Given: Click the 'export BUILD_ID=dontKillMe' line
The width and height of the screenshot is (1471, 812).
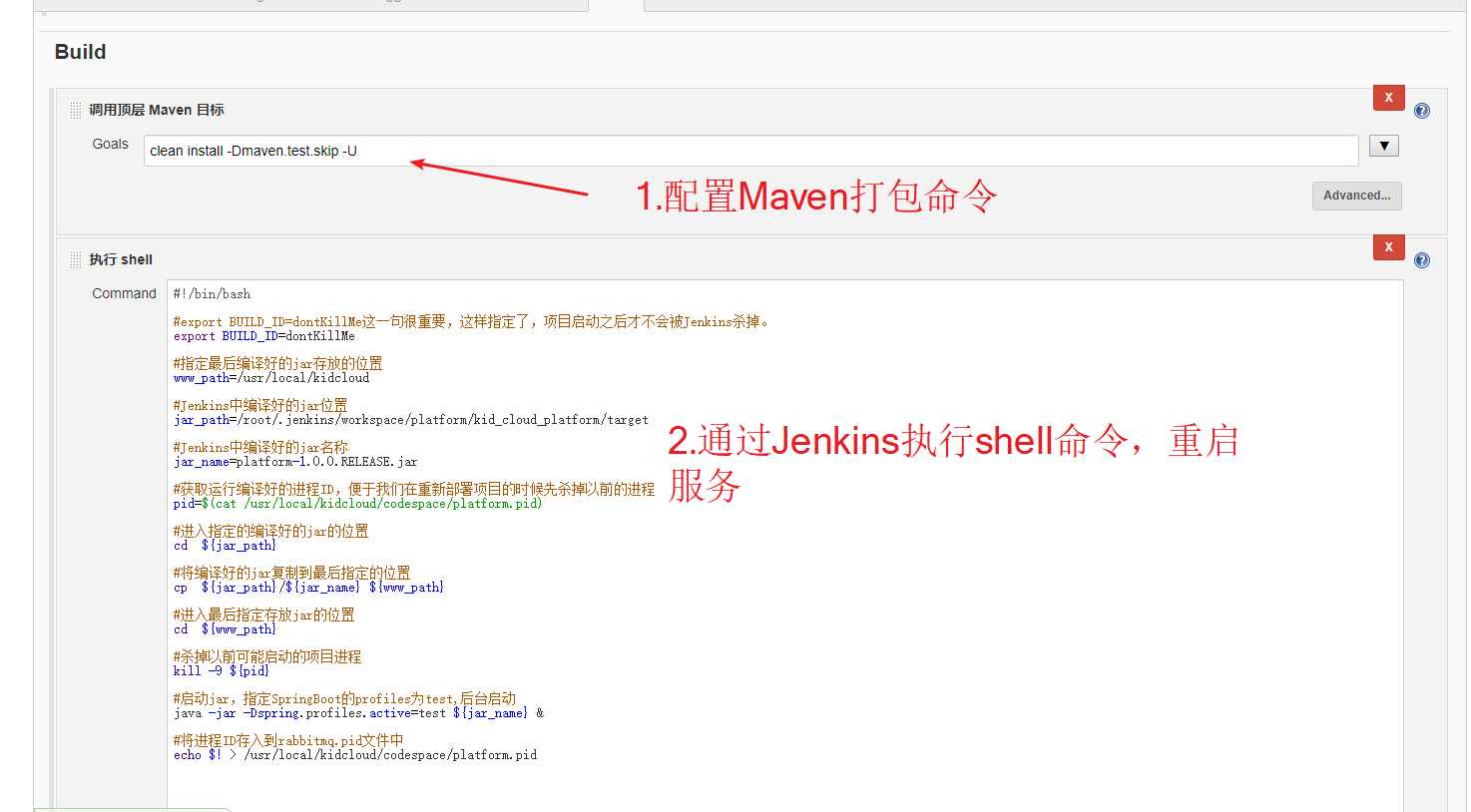Looking at the screenshot, I should (x=263, y=336).
